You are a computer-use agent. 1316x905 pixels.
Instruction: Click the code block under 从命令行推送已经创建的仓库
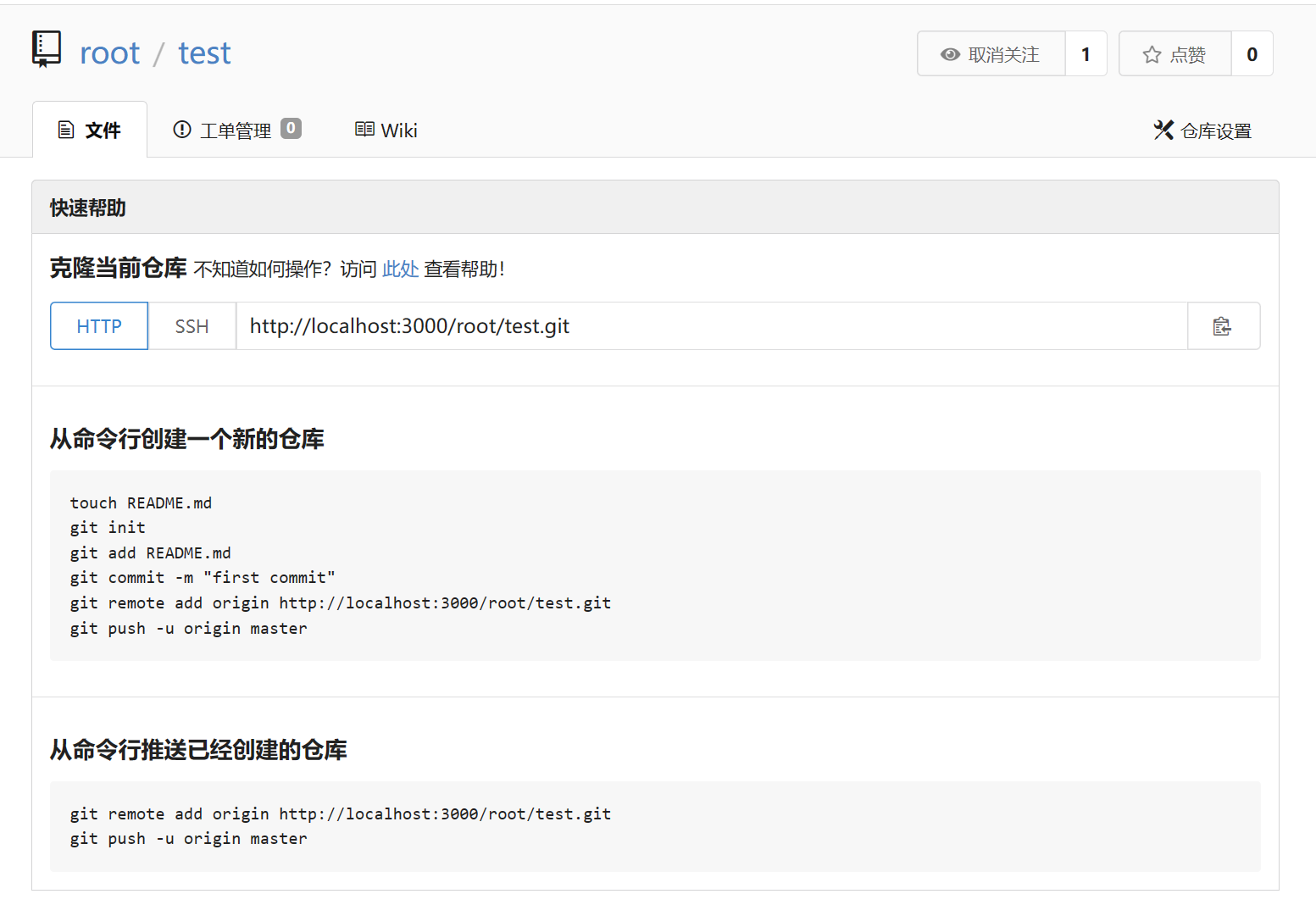(654, 826)
